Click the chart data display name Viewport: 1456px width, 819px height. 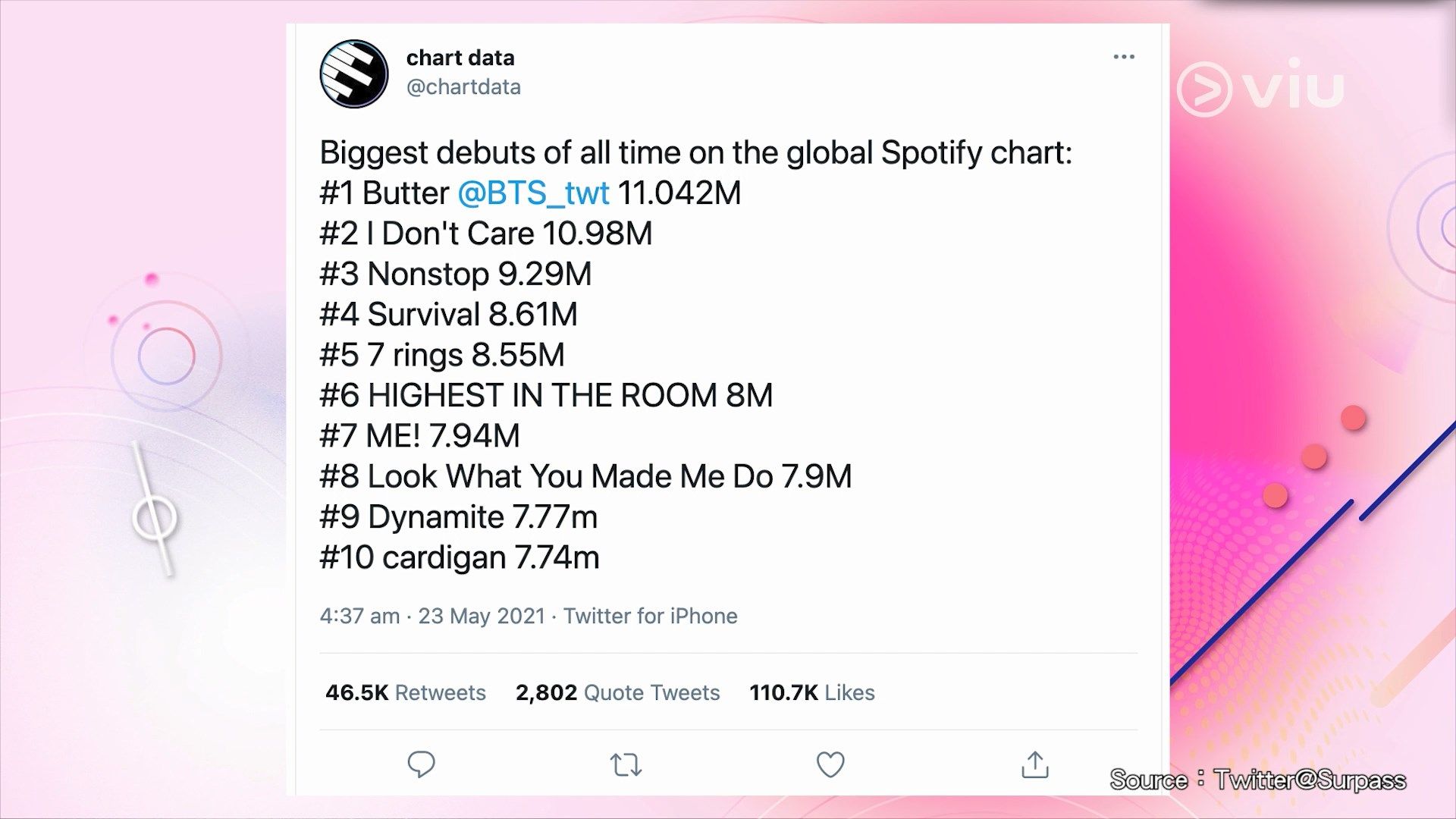pos(460,58)
